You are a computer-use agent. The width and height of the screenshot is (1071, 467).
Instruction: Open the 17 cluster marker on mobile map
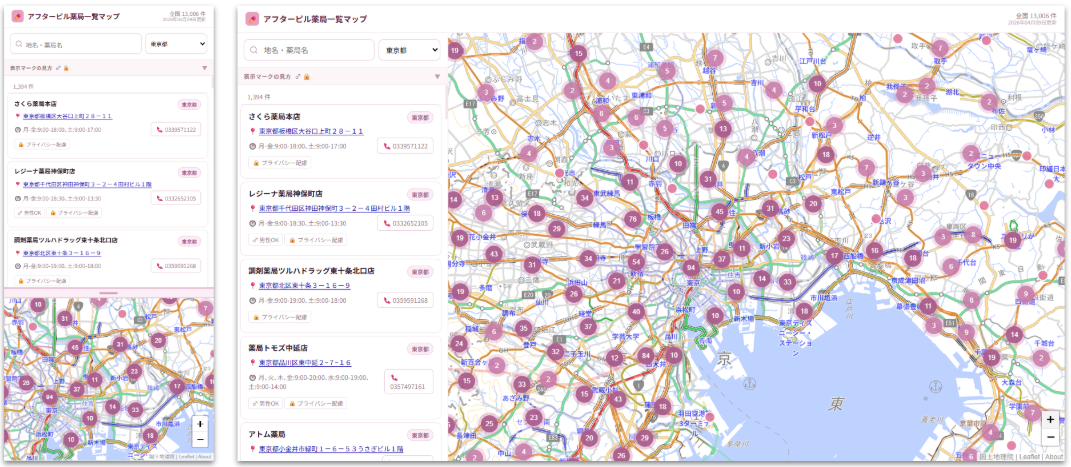click(177, 386)
